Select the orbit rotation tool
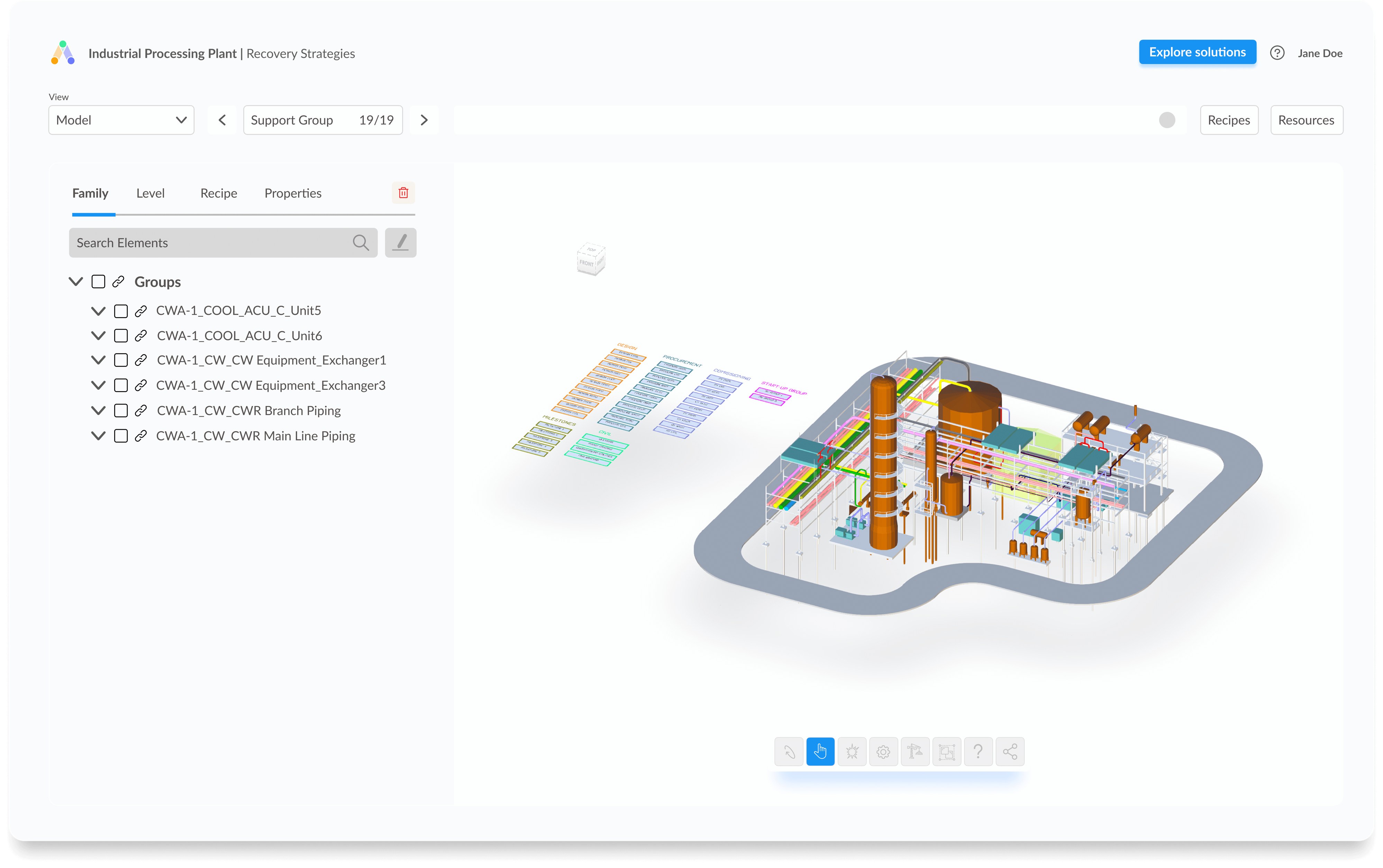This screenshot has height=868, width=1383. tap(789, 751)
